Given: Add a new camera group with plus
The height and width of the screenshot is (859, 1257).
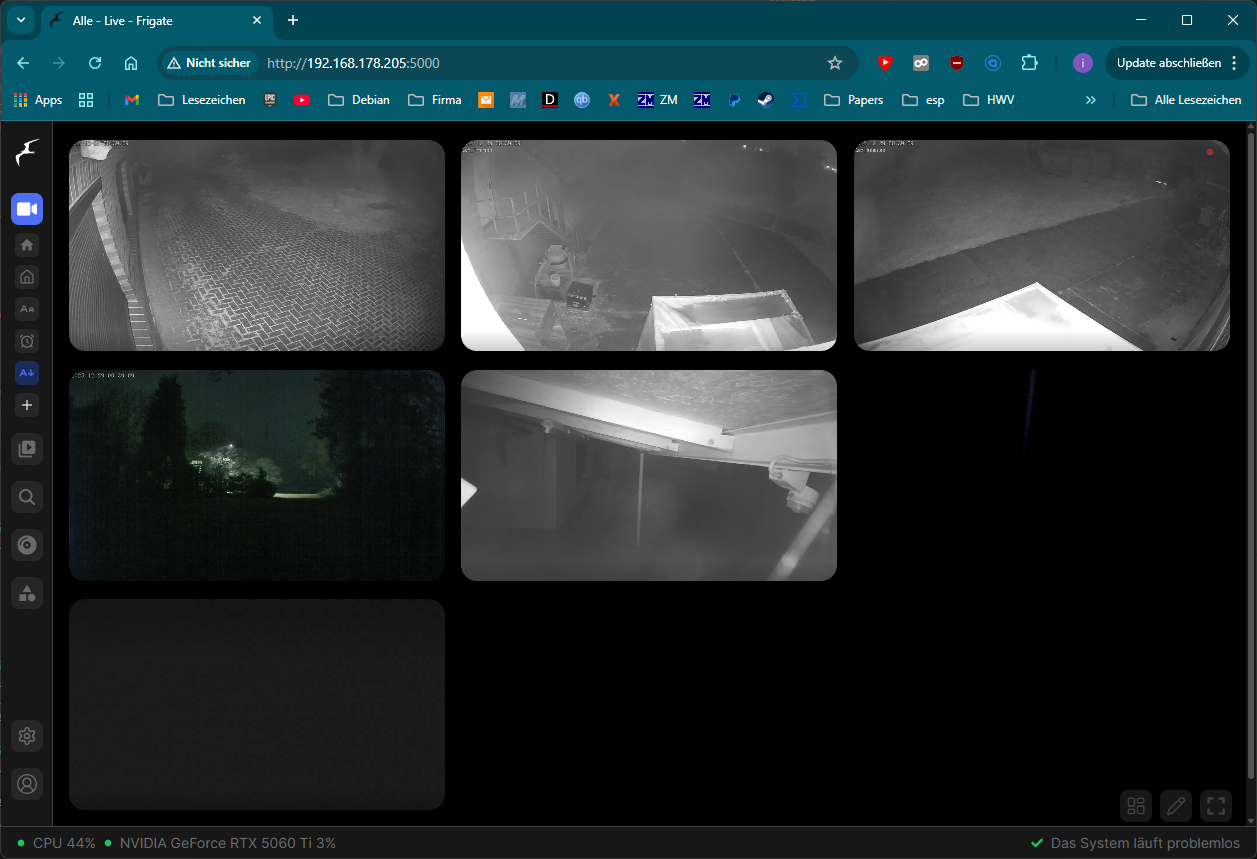Looking at the screenshot, I should click(x=27, y=405).
